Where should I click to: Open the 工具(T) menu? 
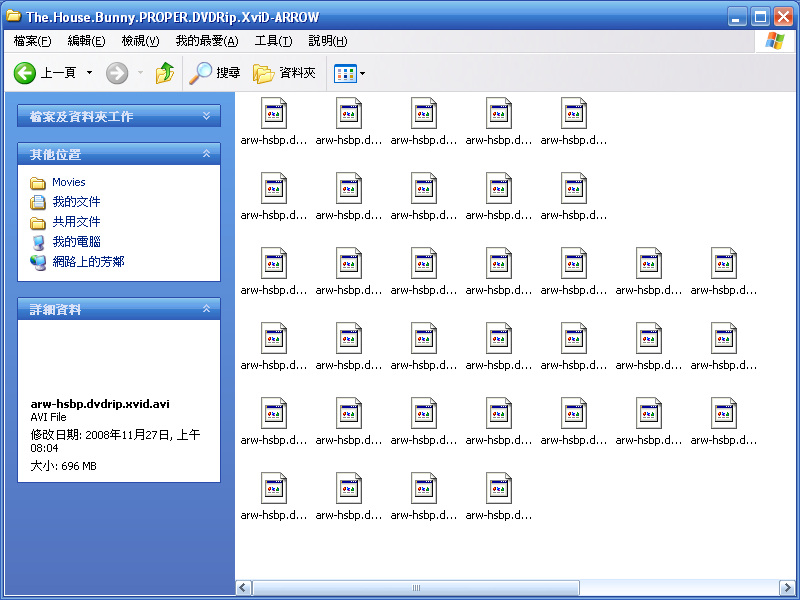(273, 41)
